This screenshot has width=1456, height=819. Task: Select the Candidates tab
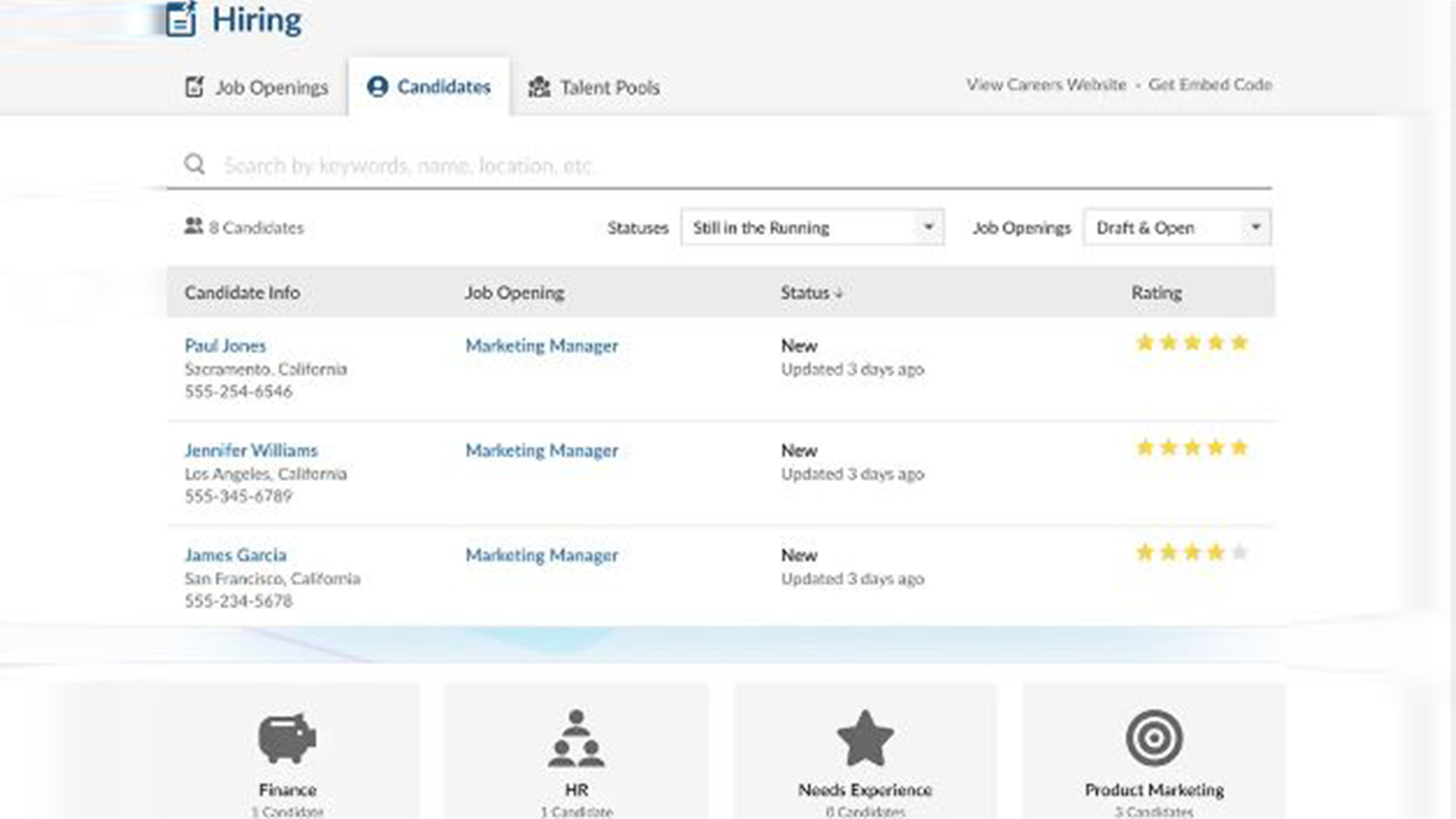429,87
